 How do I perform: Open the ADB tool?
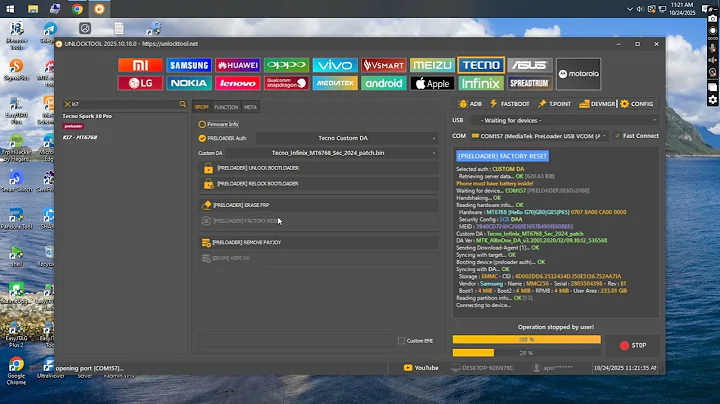470,104
